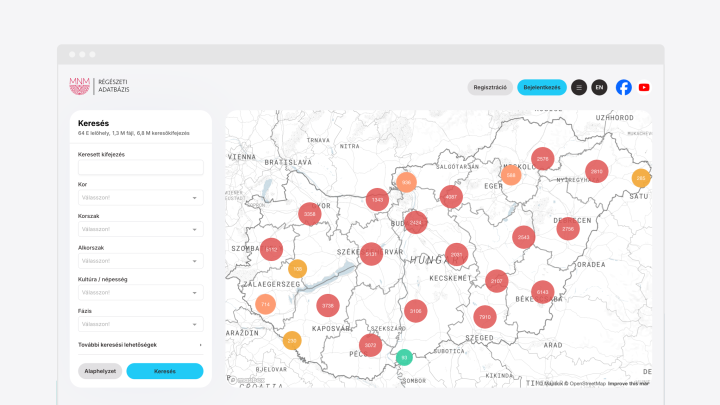Select the 105 yellow cluster marker
This screenshot has width=720, height=405.
(298, 269)
